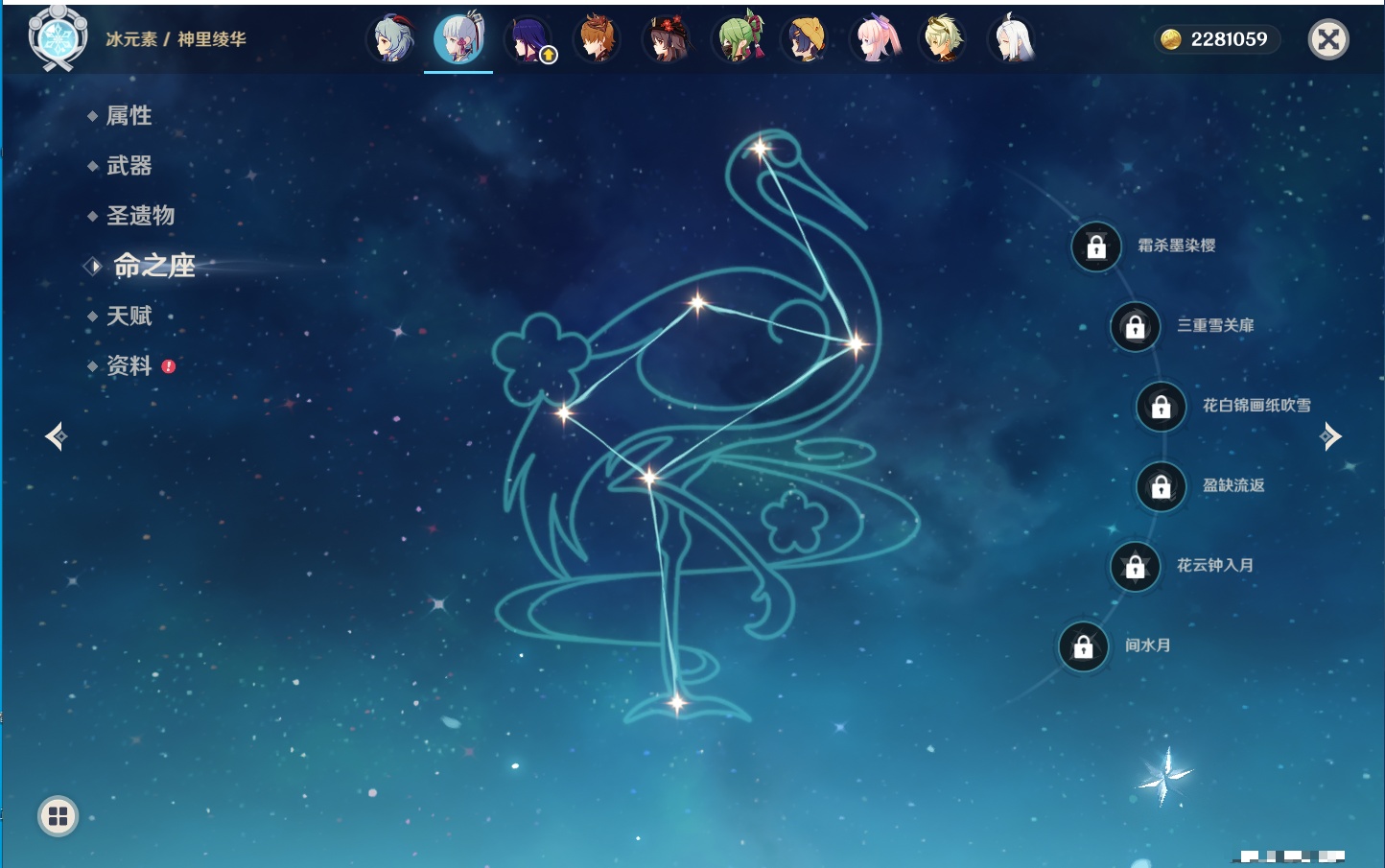The image size is (1385, 868).
Task: Click the lock icon for 霜杀墨染樱
Action: (x=1096, y=246)
